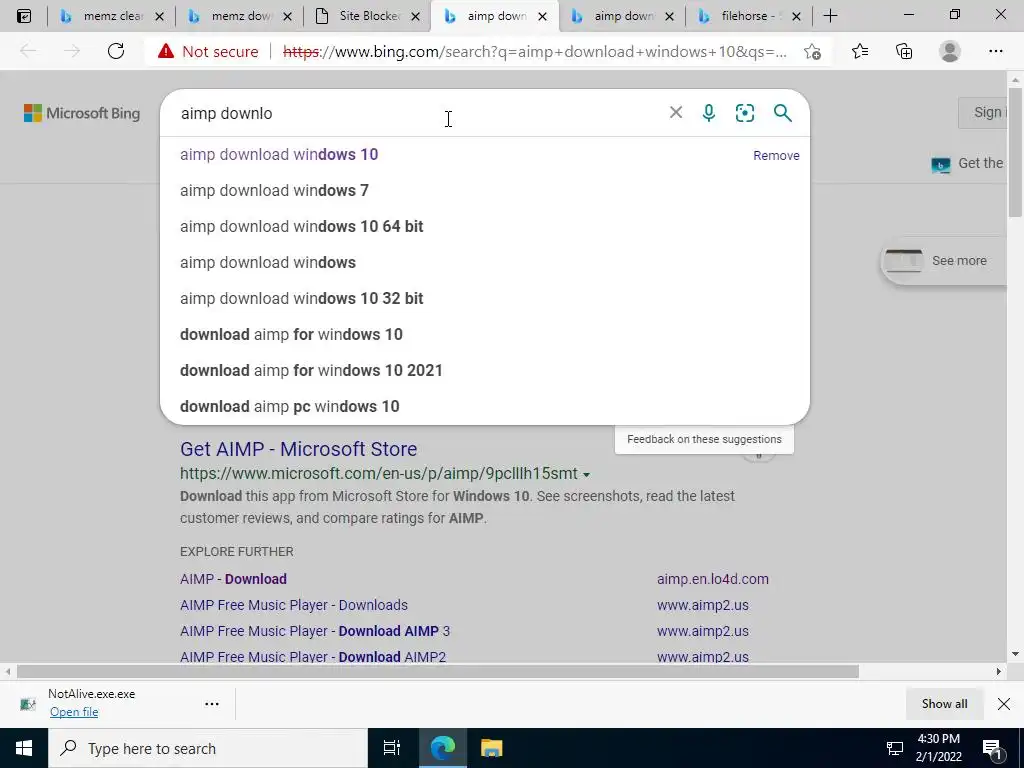The height and width of the screenshot is (768, 1024).
Task: Open Edge Settings and more menu
Action: pyautogui.click(x=995, y=52)
